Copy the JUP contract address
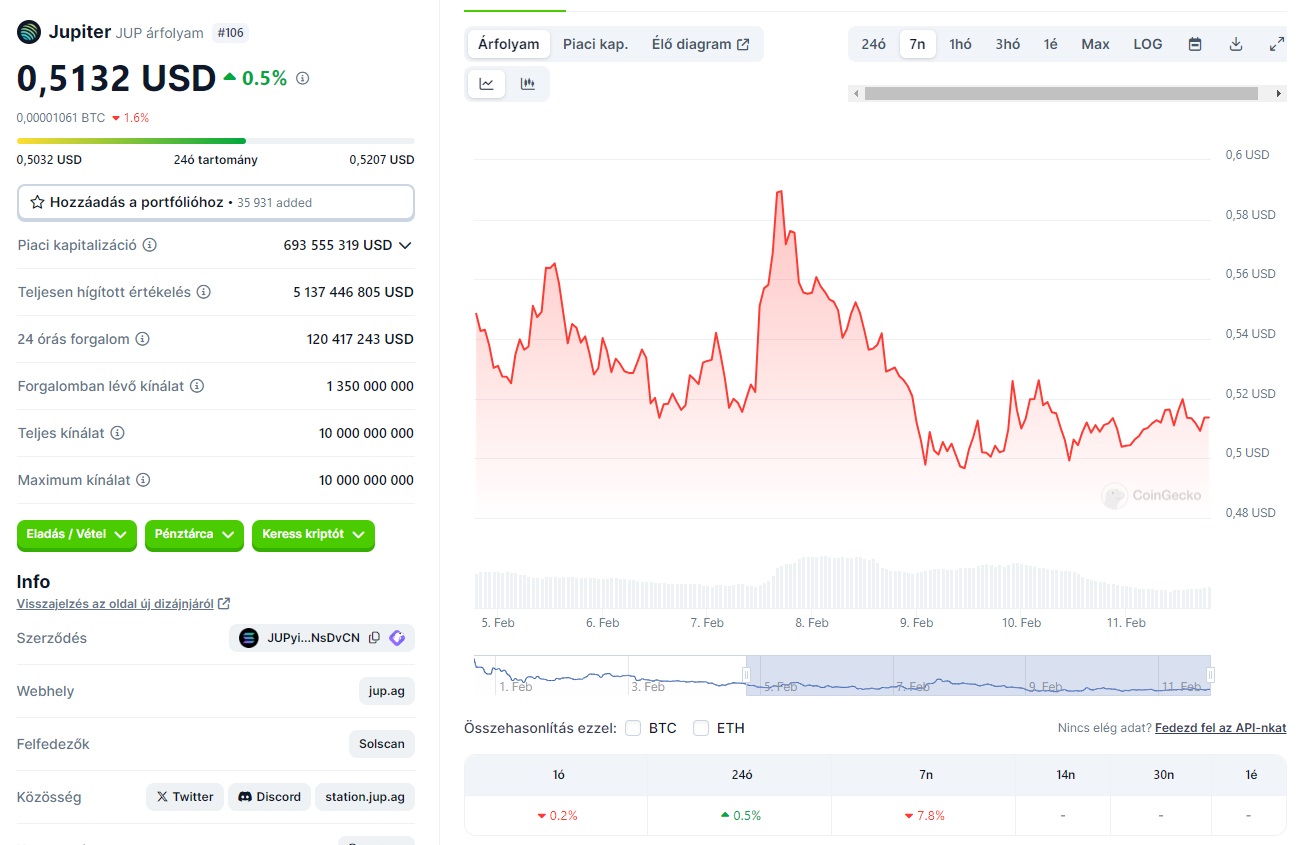 click(x=374, y=638)
